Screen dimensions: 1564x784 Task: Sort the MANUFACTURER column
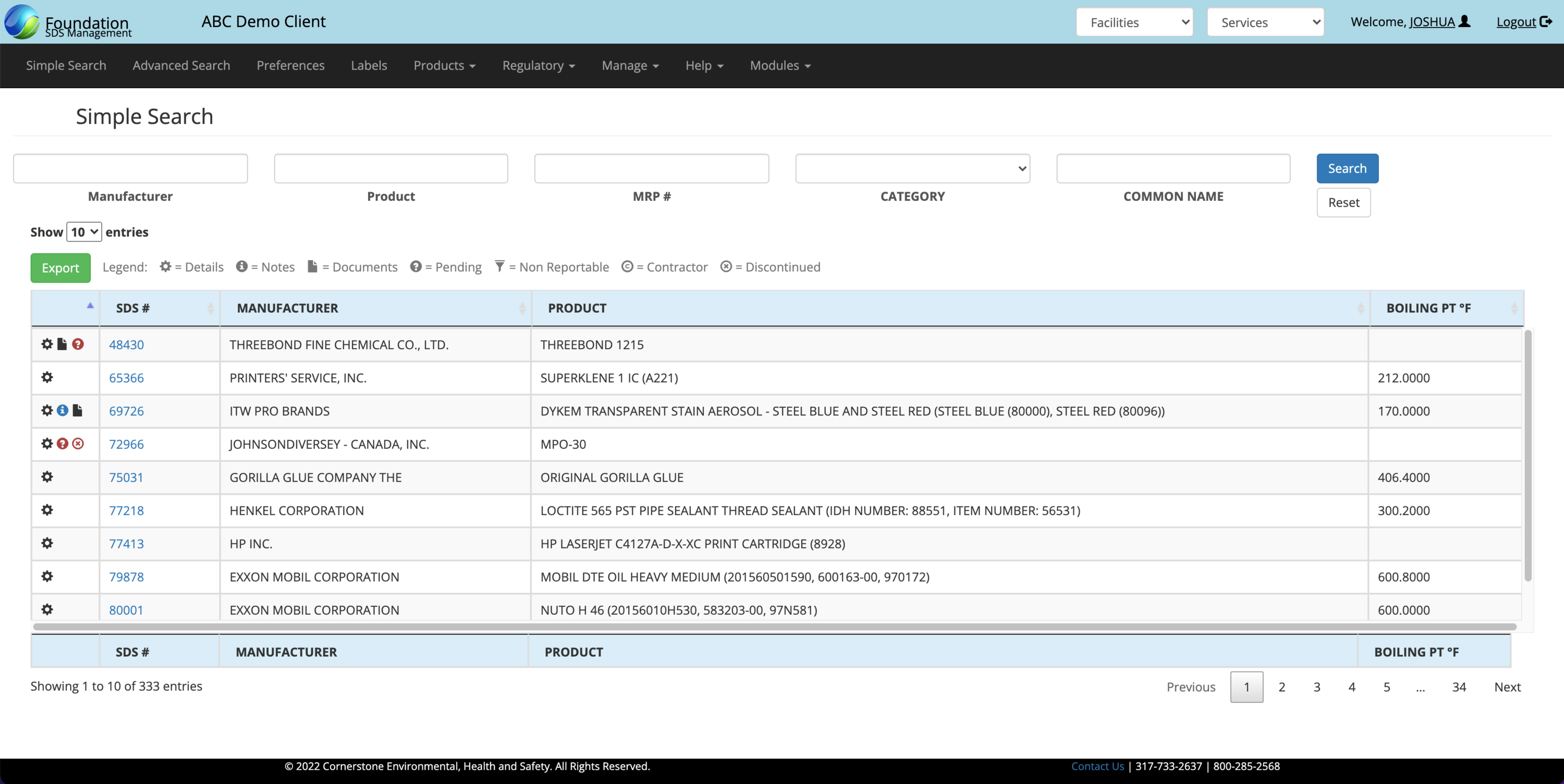click(x=287, y=308)
